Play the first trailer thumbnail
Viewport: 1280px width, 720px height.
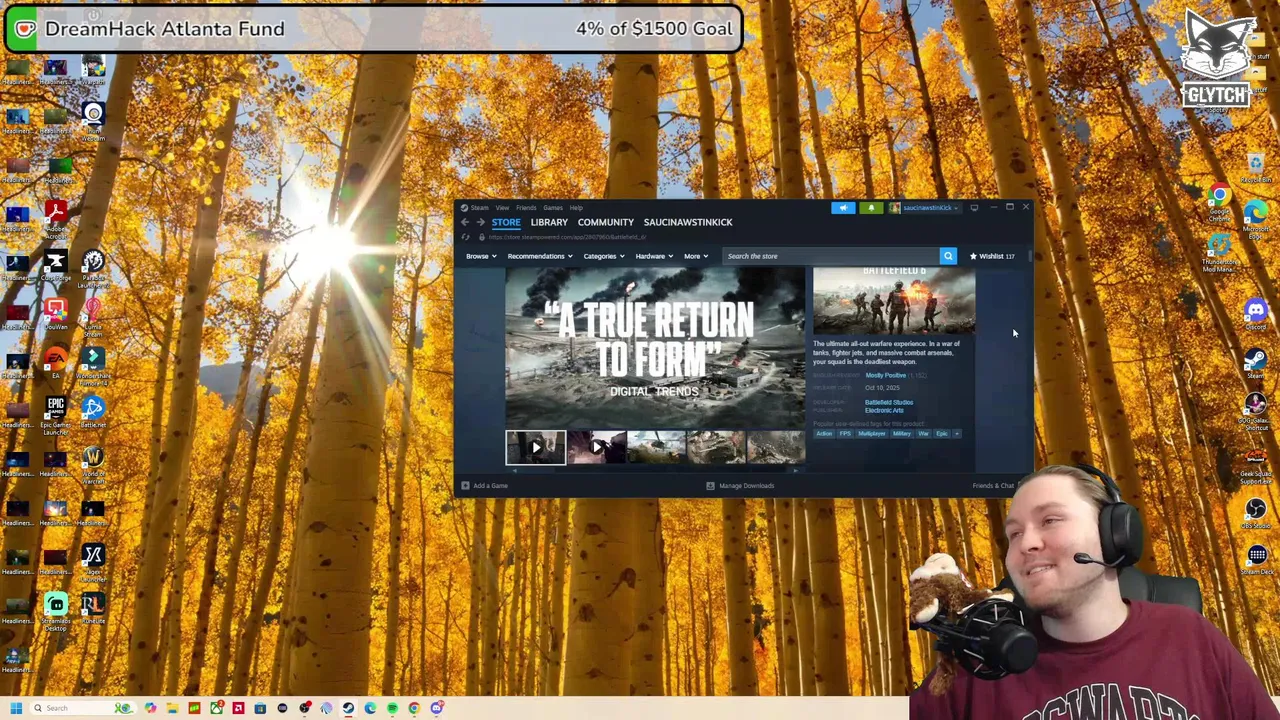(x=535, y=448)
